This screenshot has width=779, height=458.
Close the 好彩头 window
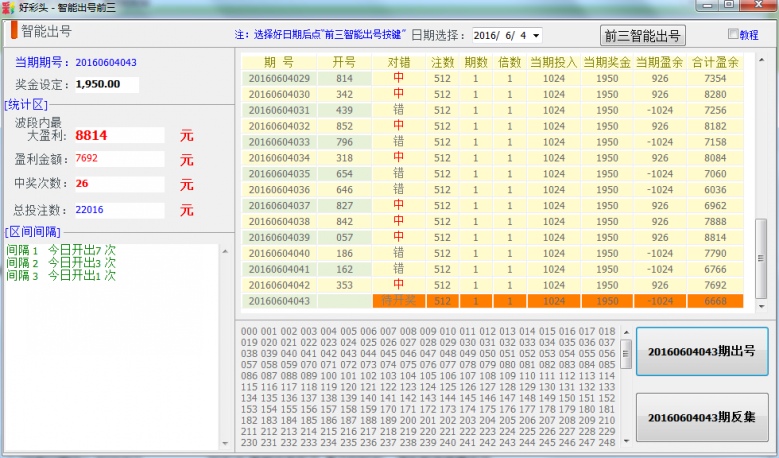[758, 6]
